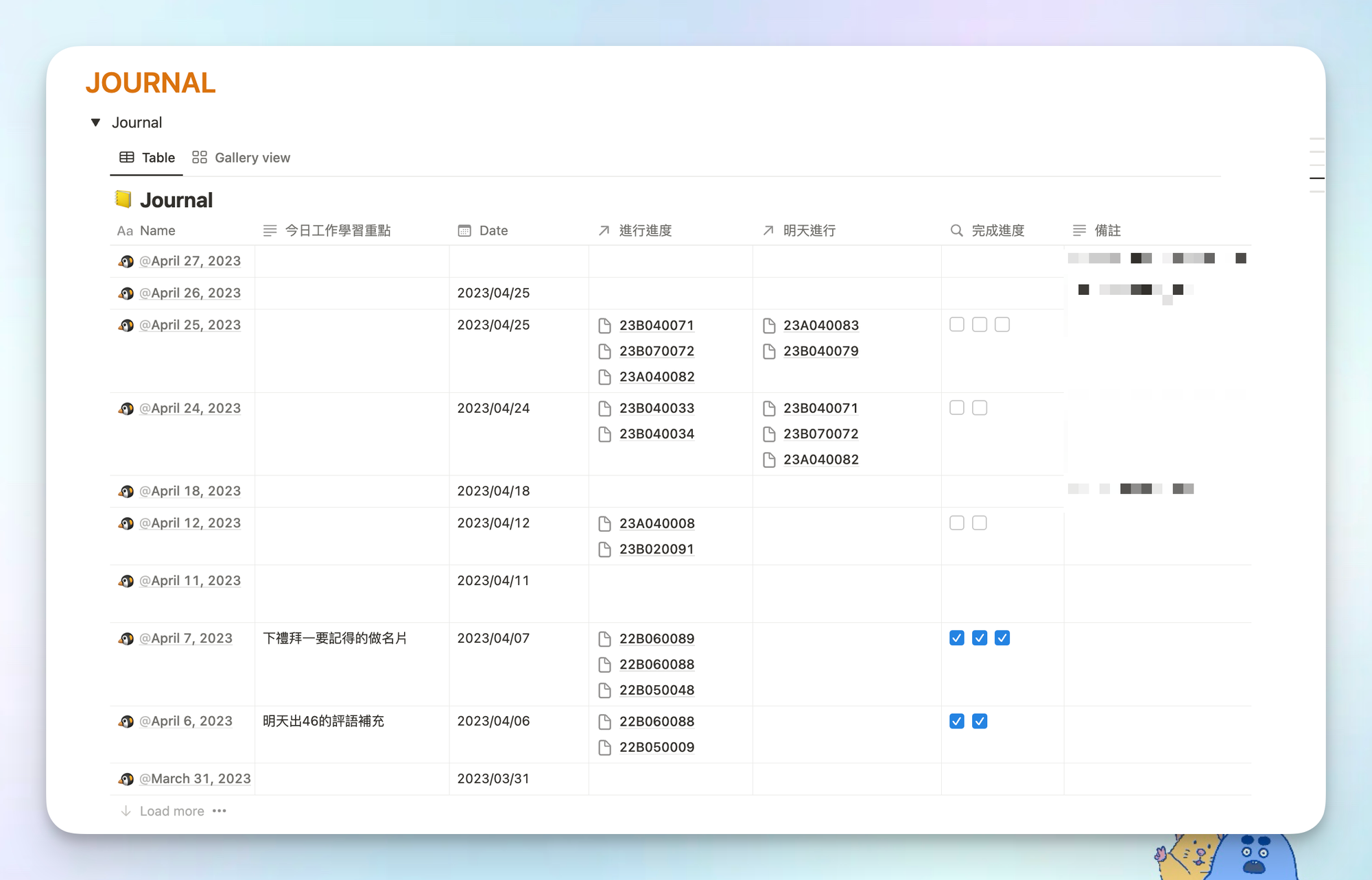Click the 明天出46的評語補充 note cell
The height and width of the screenshot is (880, 1372).
tap(323, 722)
